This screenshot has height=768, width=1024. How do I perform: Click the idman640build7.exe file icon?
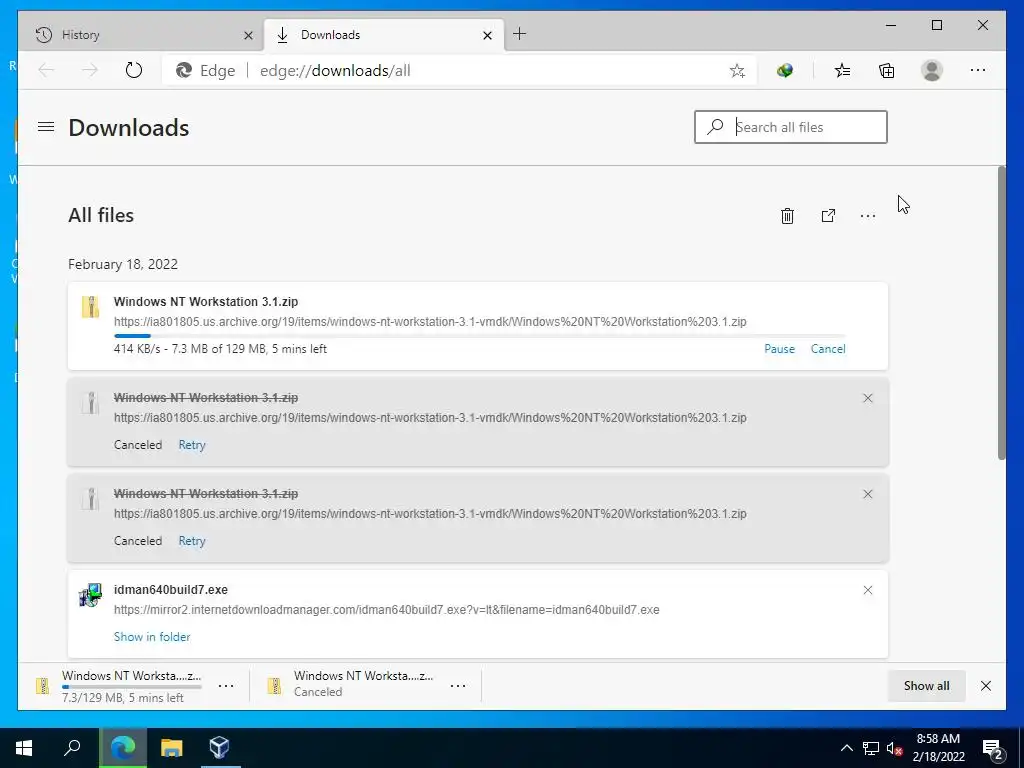pyautogui.click(x=90, y=595)
